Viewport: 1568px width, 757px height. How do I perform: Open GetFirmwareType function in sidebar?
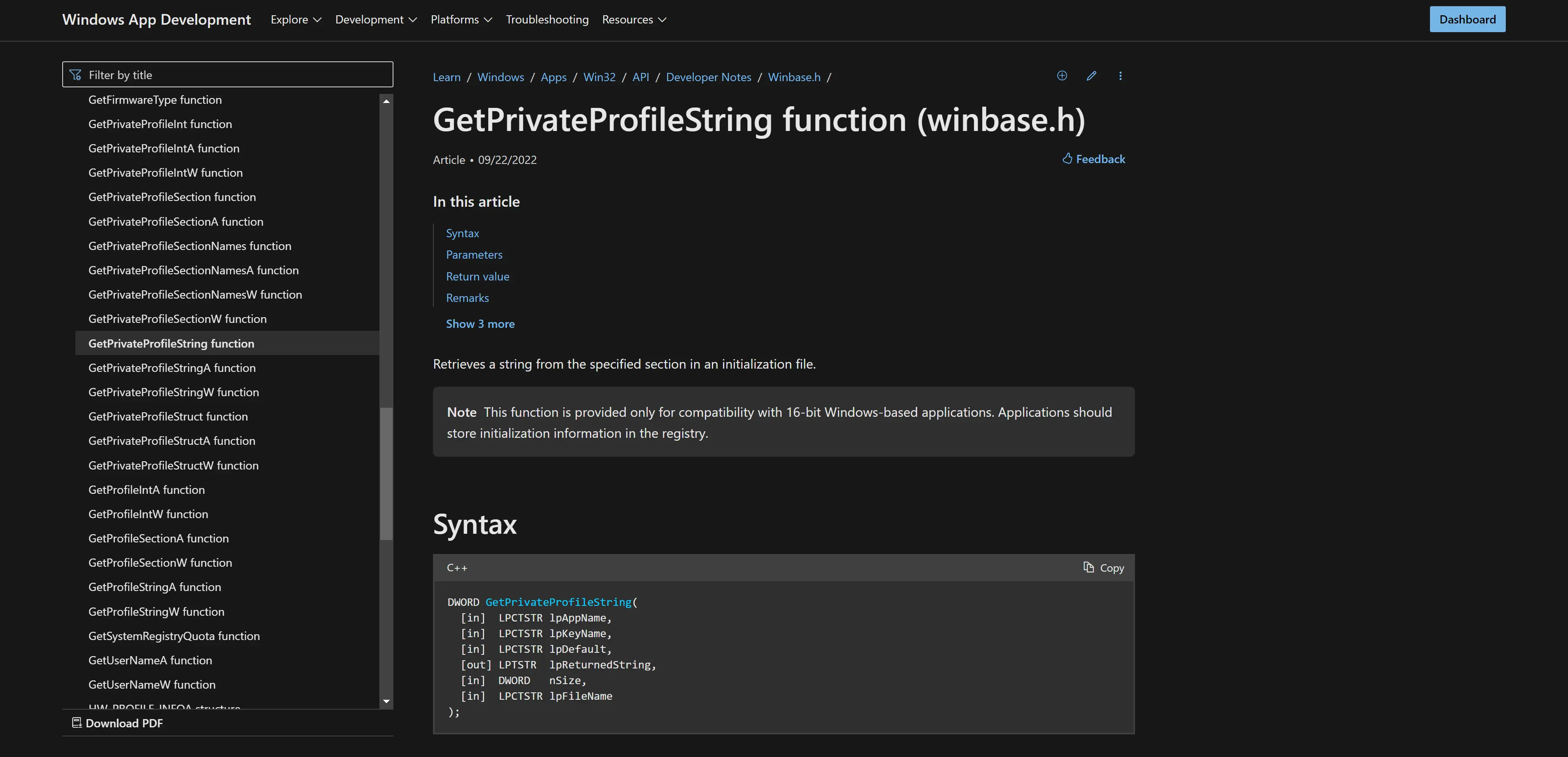pos(154,100)
